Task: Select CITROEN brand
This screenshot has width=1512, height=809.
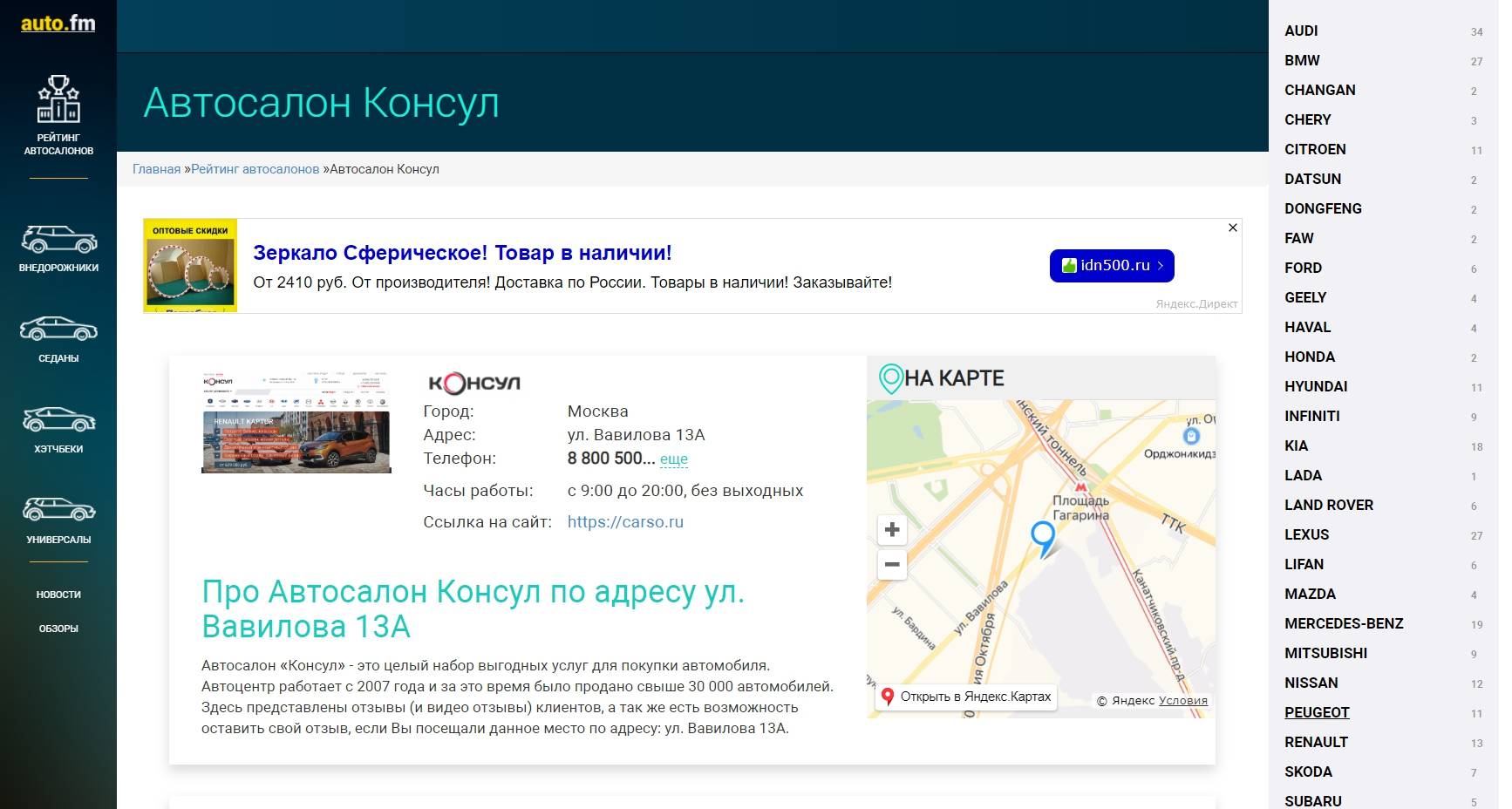Action: click(1315, 149)
